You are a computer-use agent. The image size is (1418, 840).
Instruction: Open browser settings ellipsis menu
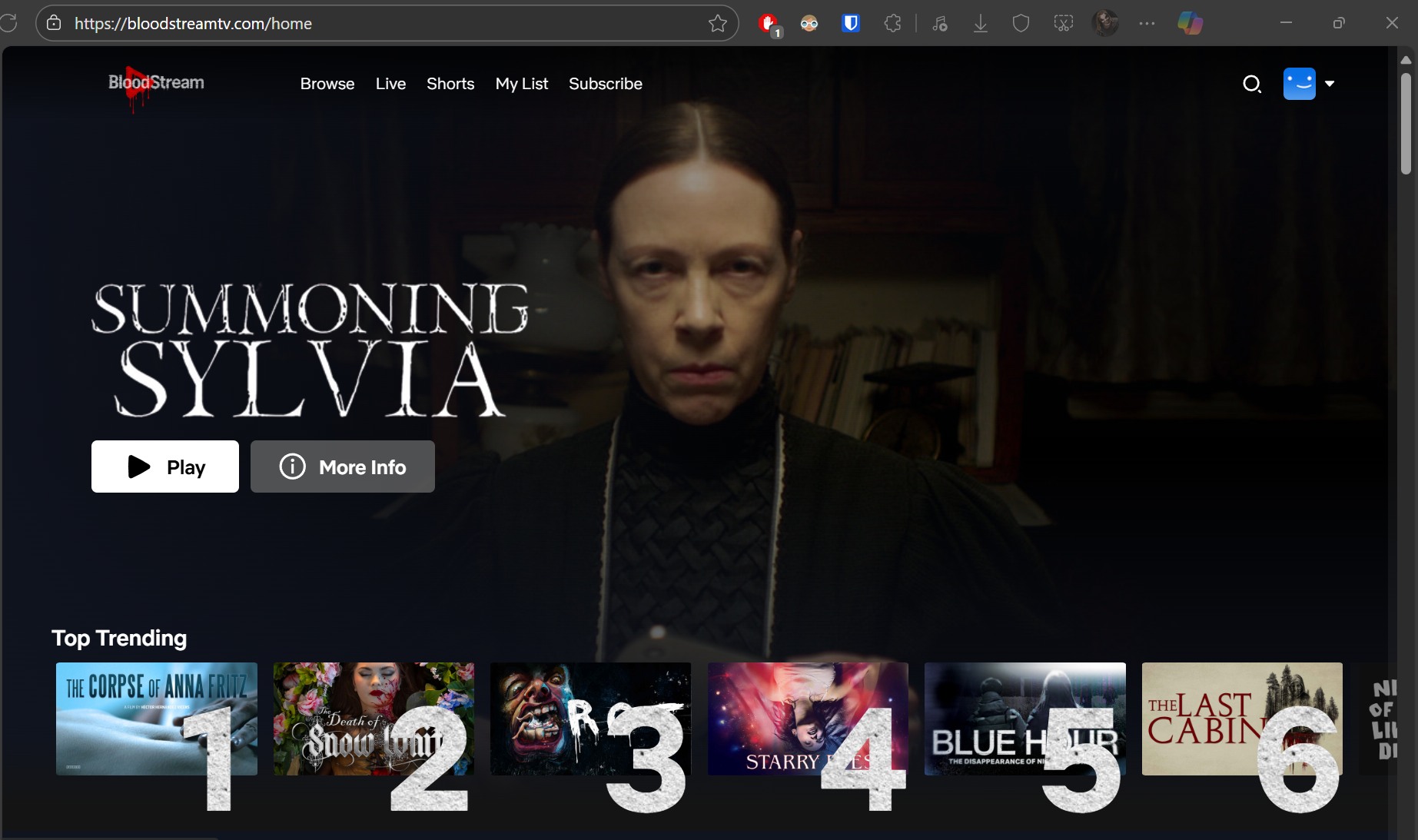click(1147, 24)
